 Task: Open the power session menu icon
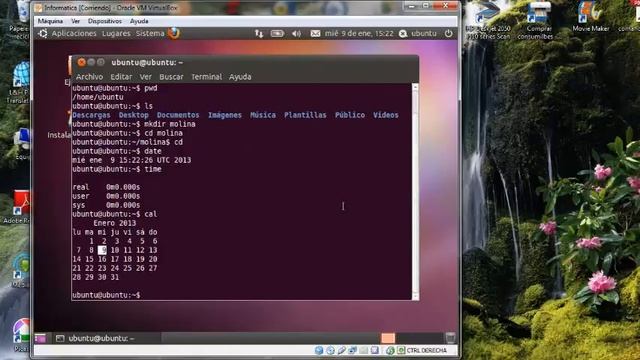448,33
